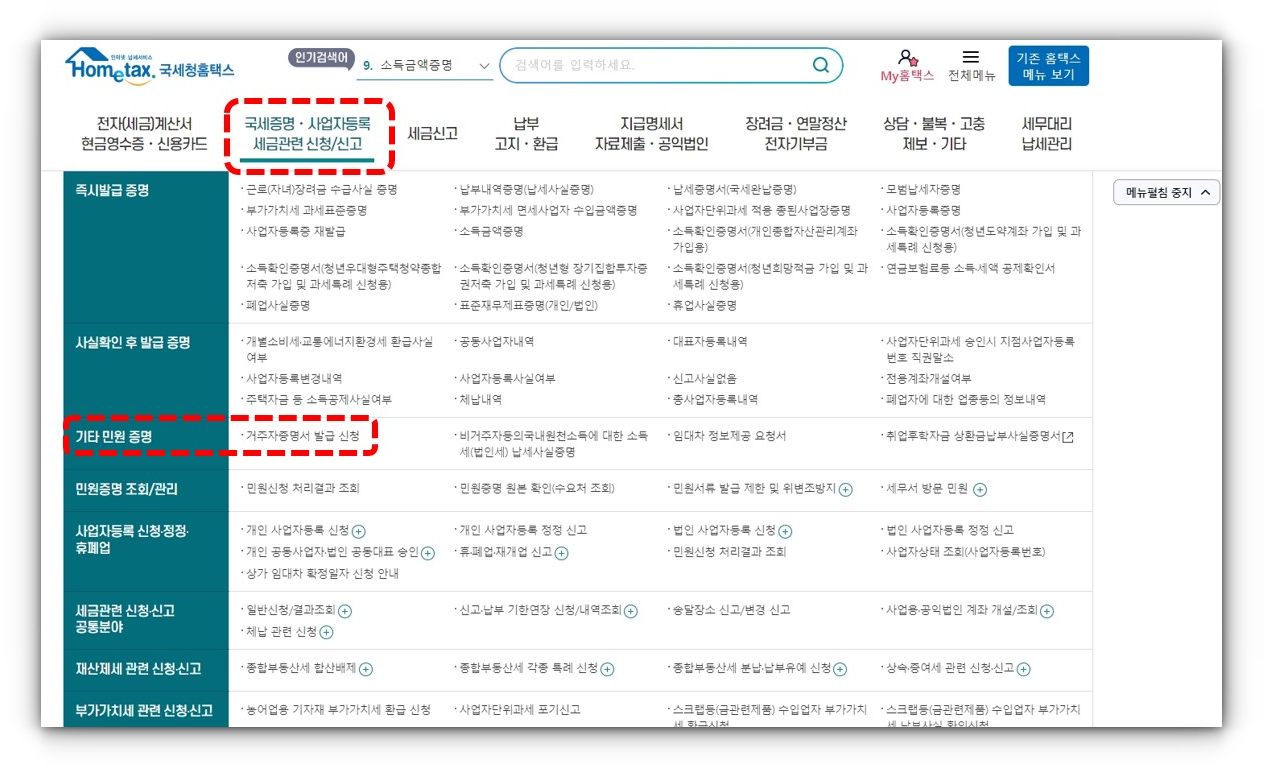Open 휴업사실증명 link
The image size is (1263, 769).
click(705, 306)
